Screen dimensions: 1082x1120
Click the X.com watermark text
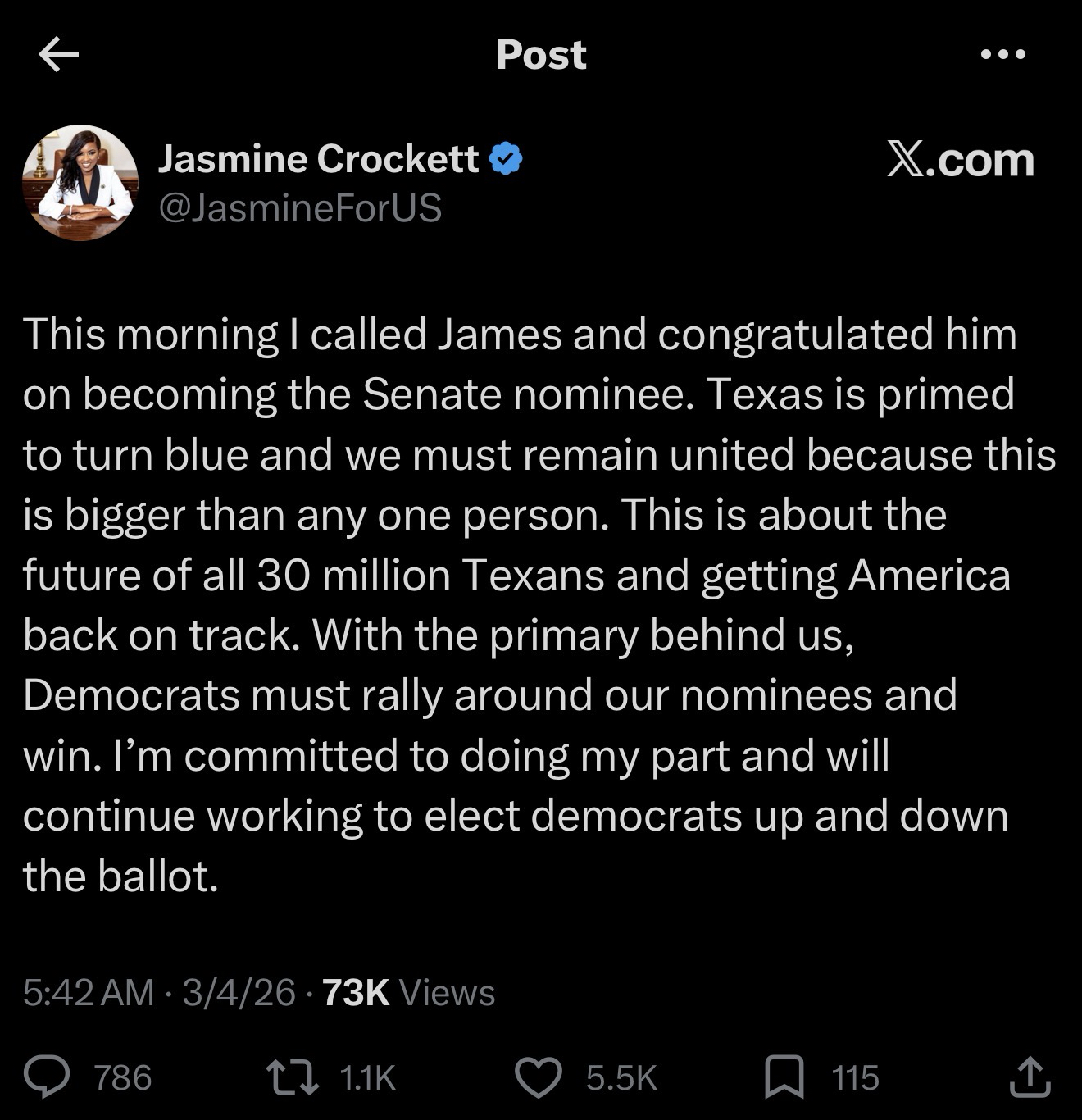click(x=960, y=159)
